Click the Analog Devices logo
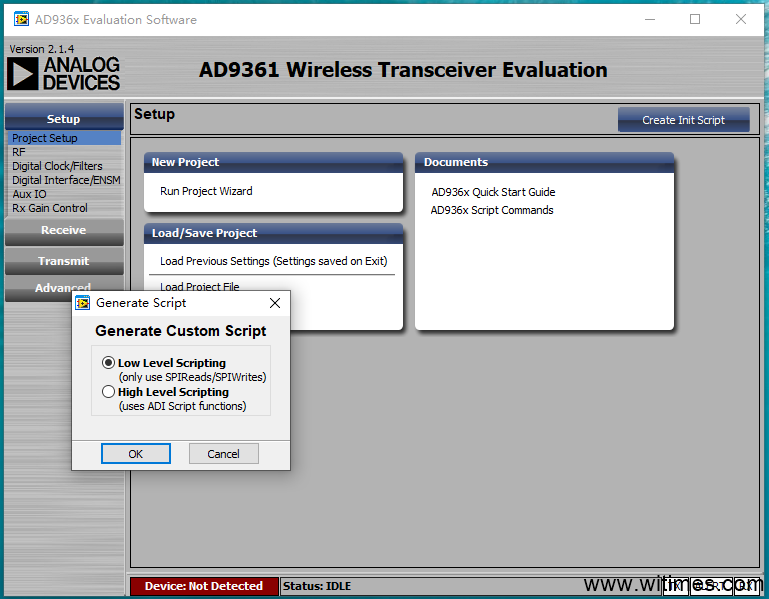This screenshot has width=769, height=599. pos(63,74)
